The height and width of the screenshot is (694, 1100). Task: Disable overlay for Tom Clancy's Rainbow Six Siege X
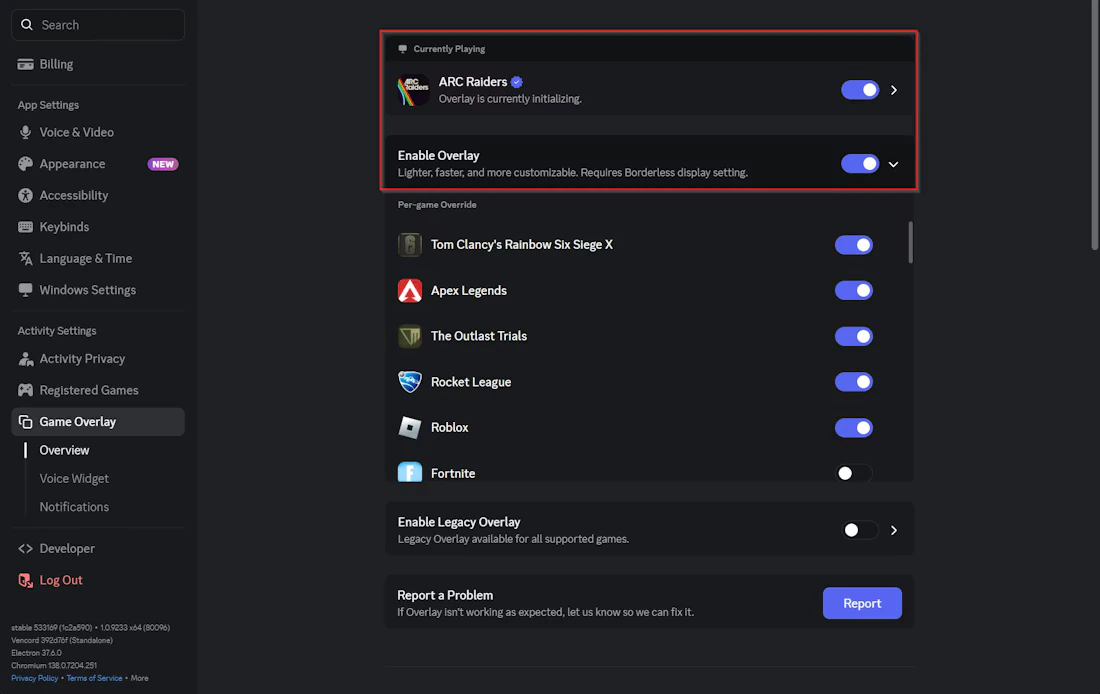coord(854,245)
